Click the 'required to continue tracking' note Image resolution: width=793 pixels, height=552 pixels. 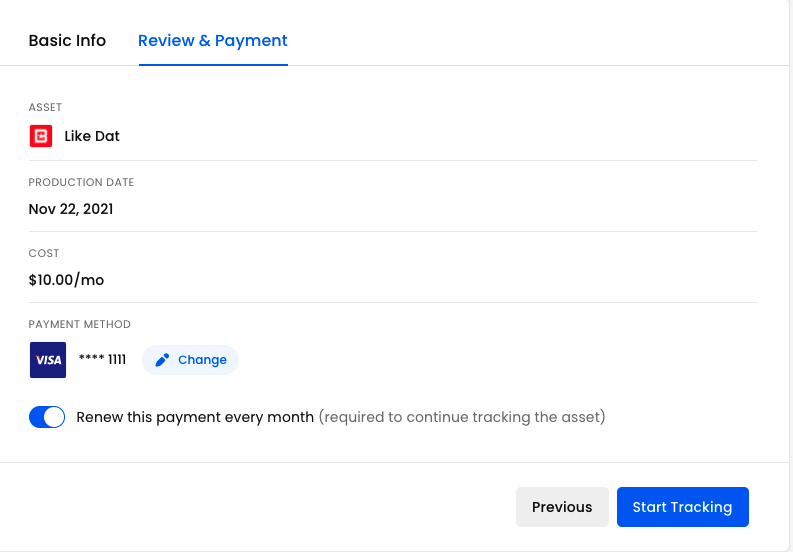point(462,417)
